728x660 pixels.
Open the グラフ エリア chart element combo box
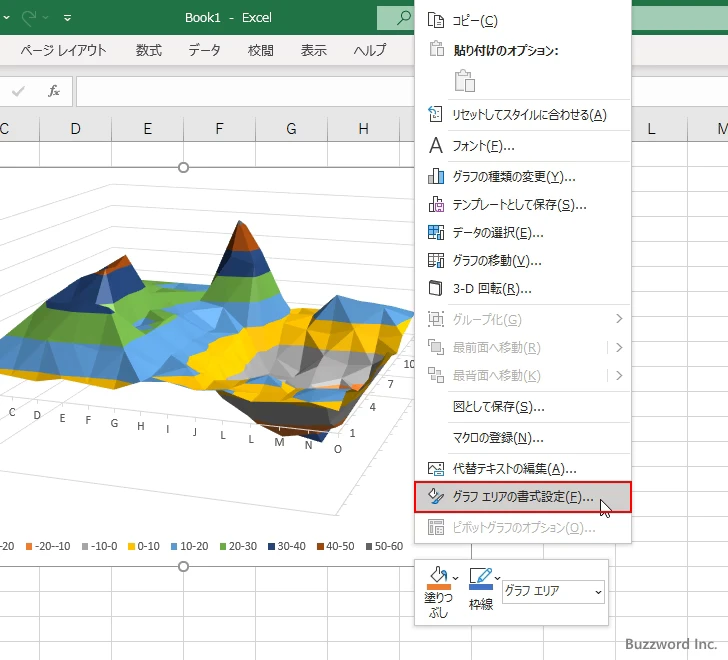553,592
